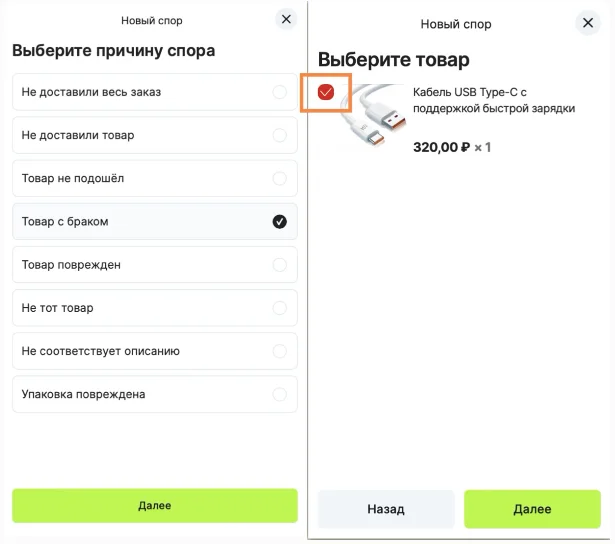Select the 'Не доставили товар' radio

point(280,135)
